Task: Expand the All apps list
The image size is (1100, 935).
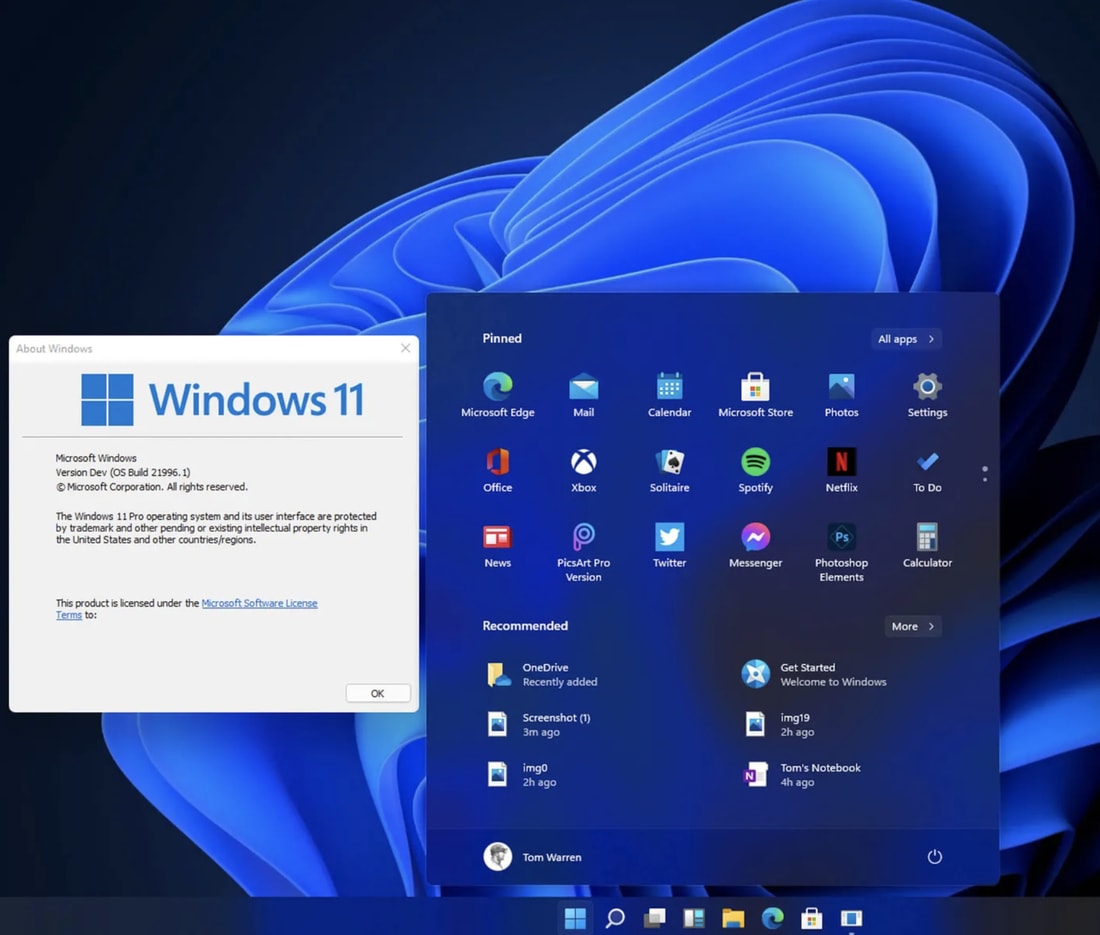Action: (906, 339)
